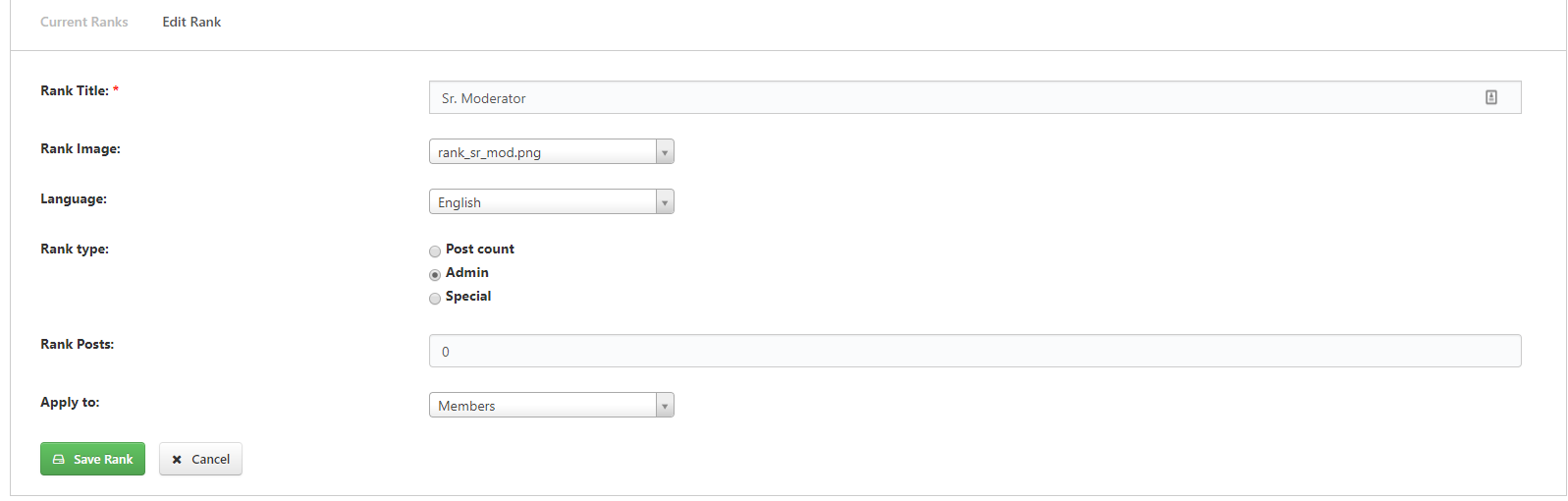Select the Special rank type radio
This screenshot has height=501, width=1568.
tap(435, 299)
